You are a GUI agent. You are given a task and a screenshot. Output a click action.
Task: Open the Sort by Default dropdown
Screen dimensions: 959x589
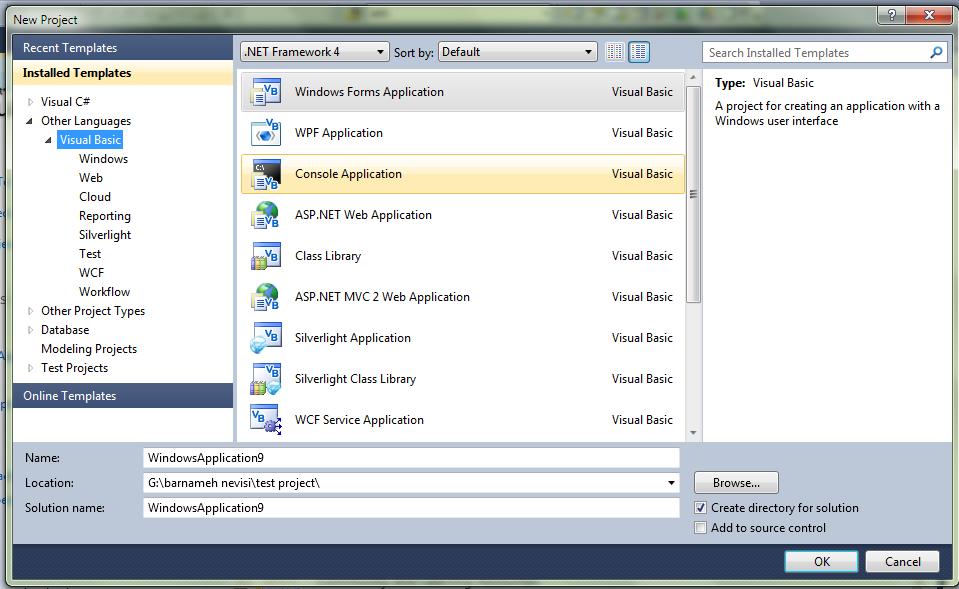point(518,52)
